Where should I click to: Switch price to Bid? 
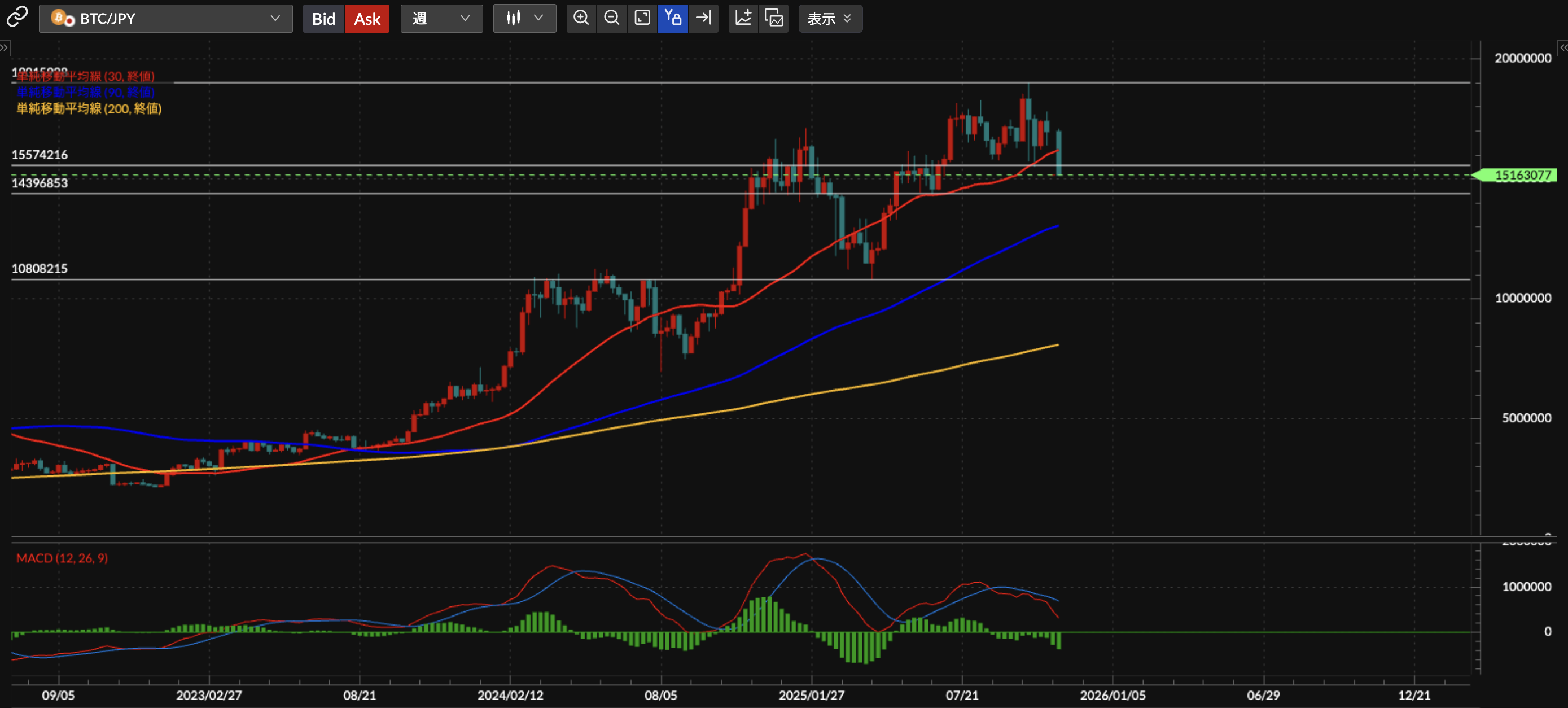tap(323, 18)
